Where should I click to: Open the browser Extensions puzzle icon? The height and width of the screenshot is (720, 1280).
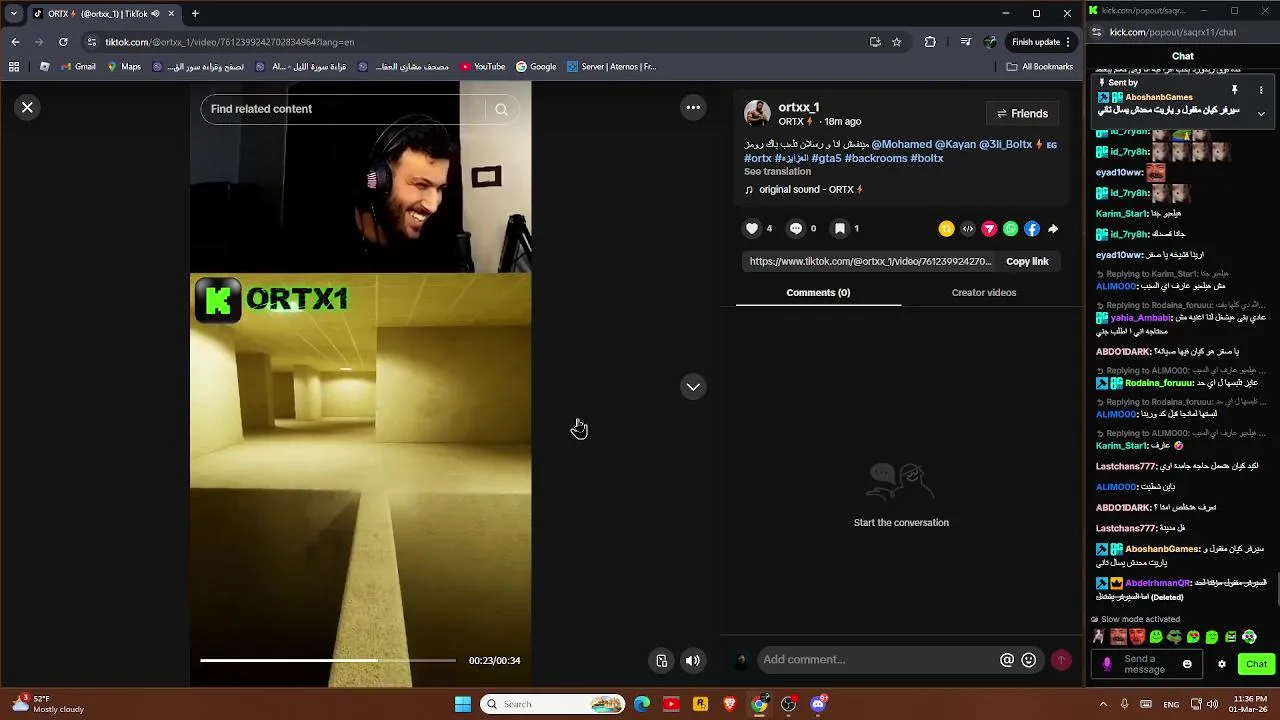pos(930,42)
